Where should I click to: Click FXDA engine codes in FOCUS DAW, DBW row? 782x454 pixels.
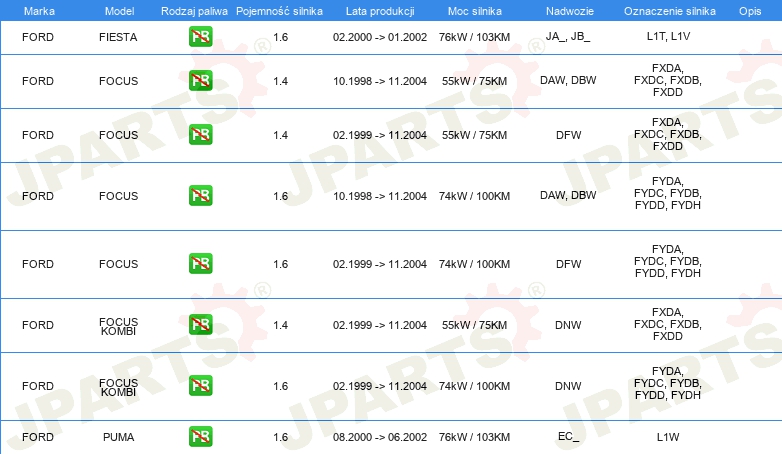point(668,80)
